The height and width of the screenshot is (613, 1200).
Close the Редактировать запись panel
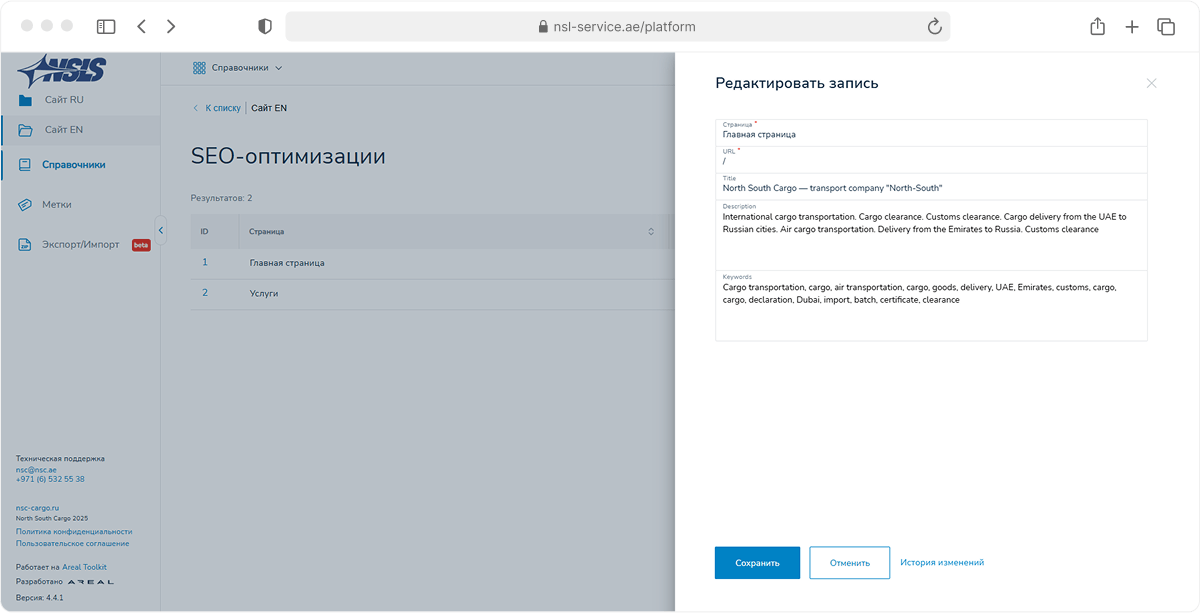point(1151,83)
